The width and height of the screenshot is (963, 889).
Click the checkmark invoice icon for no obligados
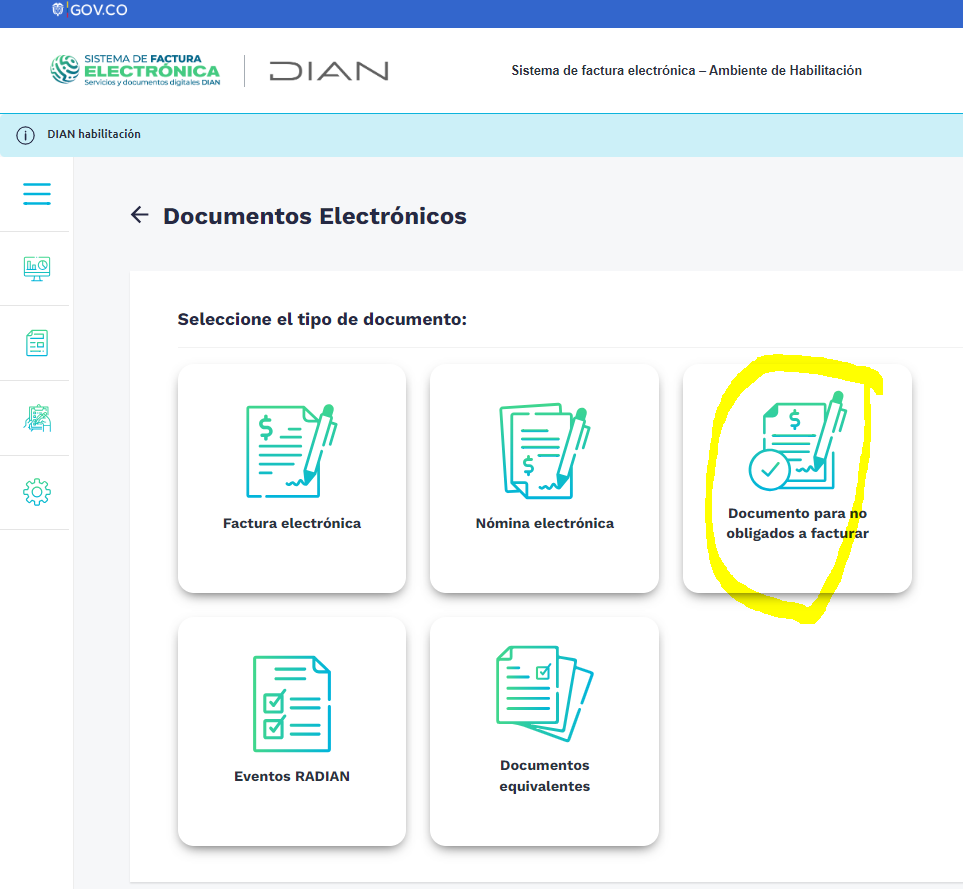pyautogui.click(x=797, y=441)
